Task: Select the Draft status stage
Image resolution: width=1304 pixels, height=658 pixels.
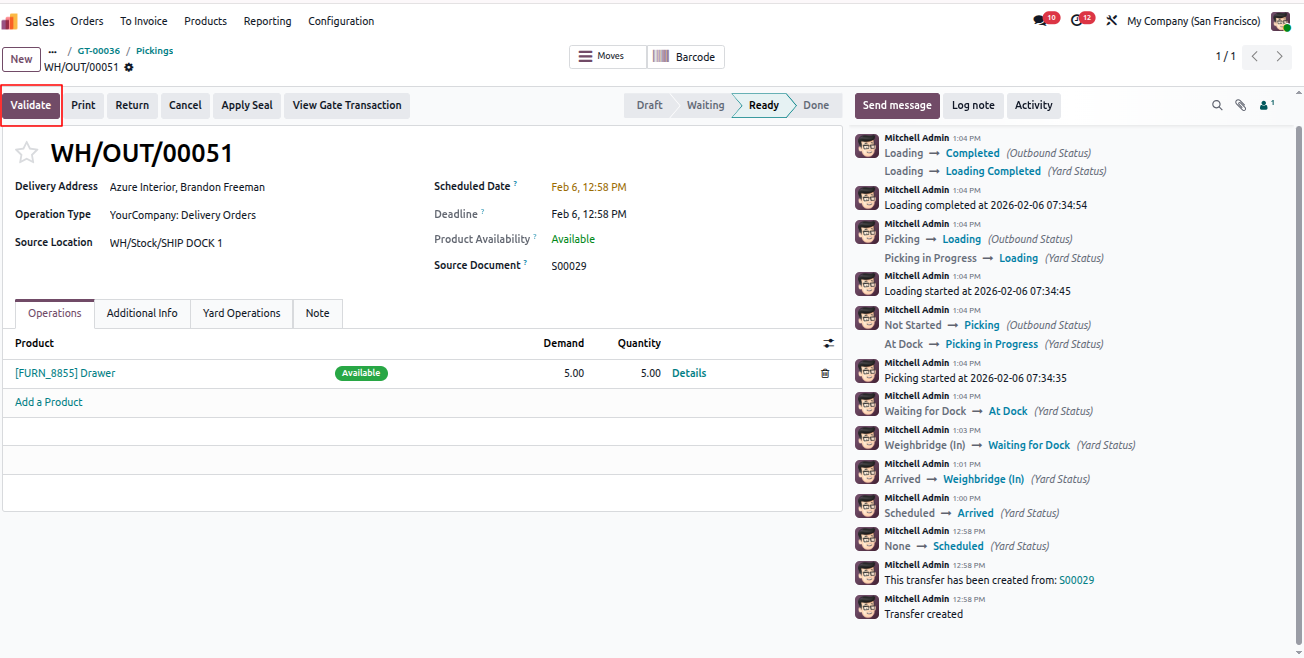Action: [649, 105]
